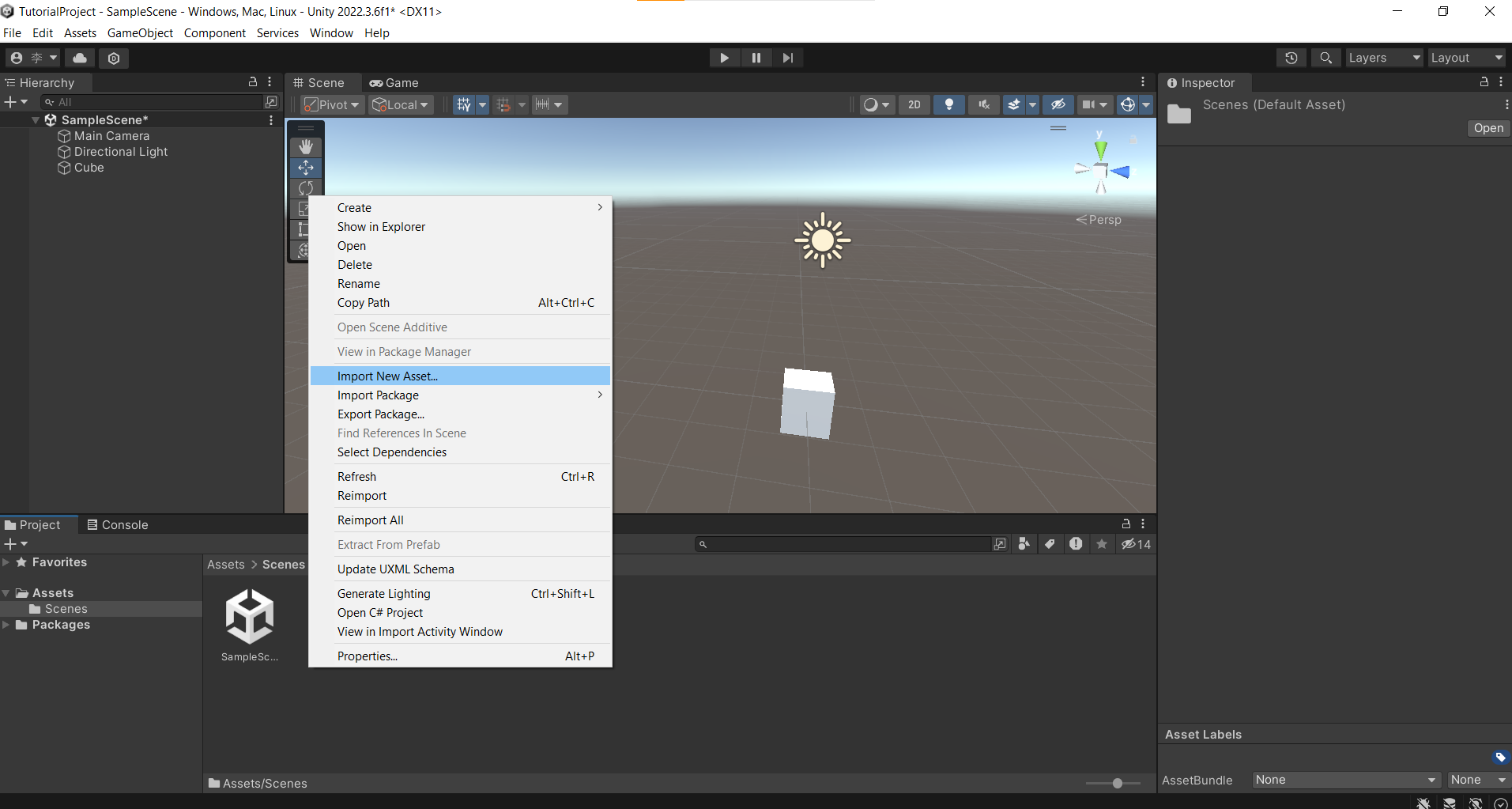The height and width of the screenshot is (809, 1512).
Task: Click the Step frame button
Action: click(788, 58)
